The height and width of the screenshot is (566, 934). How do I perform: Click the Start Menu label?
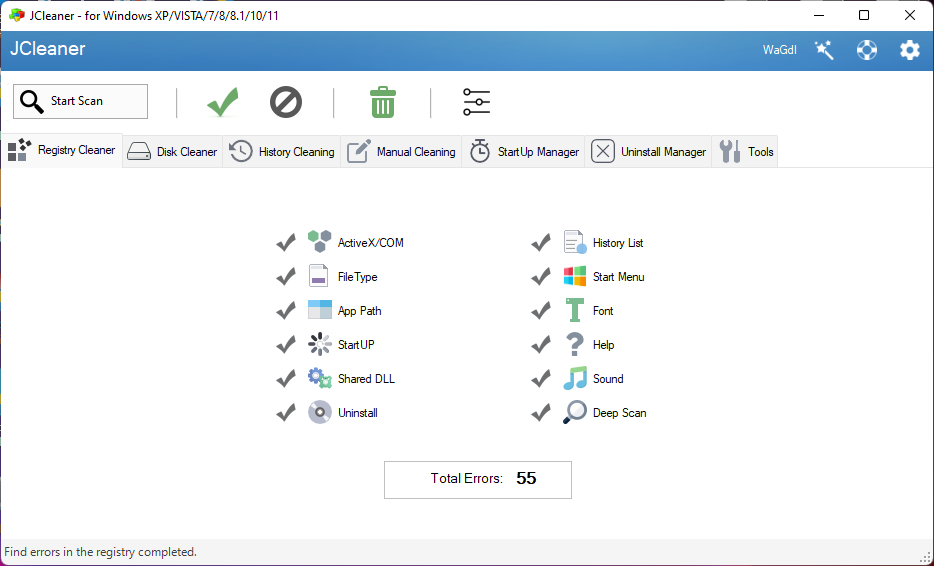tap(618, 277)
